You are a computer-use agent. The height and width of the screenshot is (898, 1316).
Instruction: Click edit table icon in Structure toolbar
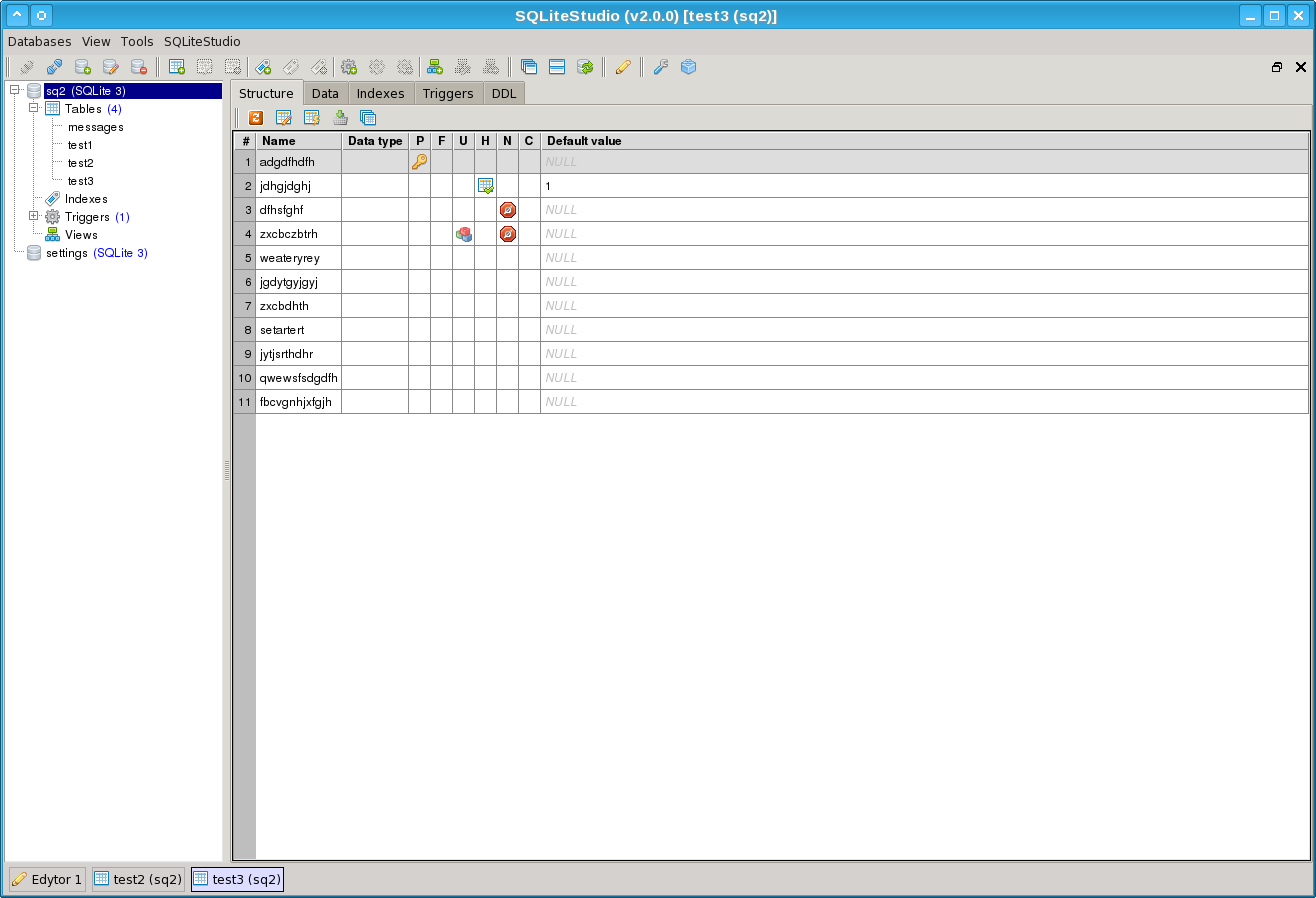pos(284,117)
